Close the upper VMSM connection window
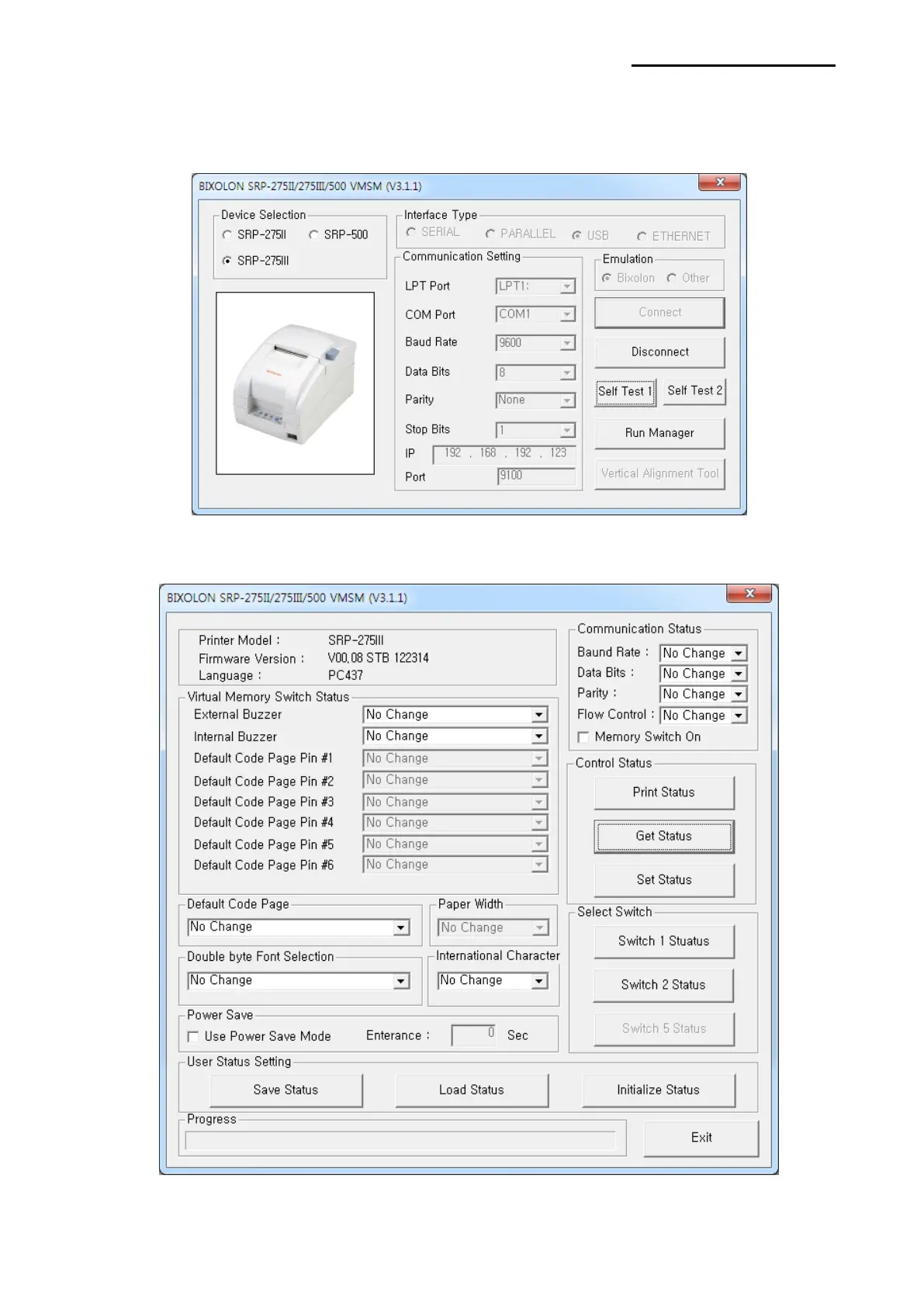This screenshot has width=924, height=1307. tap(718, 182)
